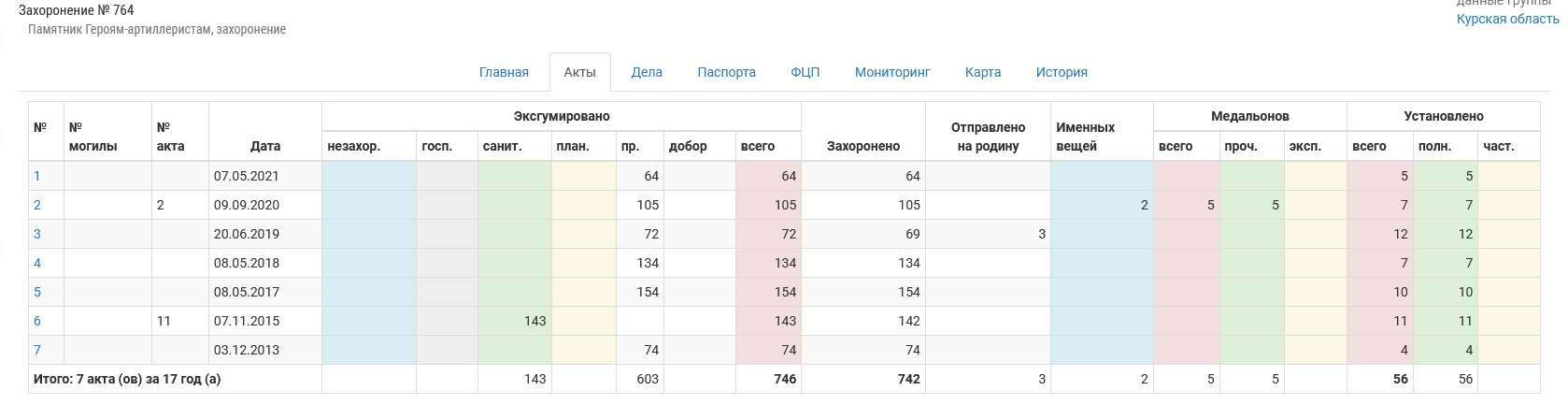1568x405 pixels.
Task: Open the Паспорта tab
Action: (x=726, y=72)
